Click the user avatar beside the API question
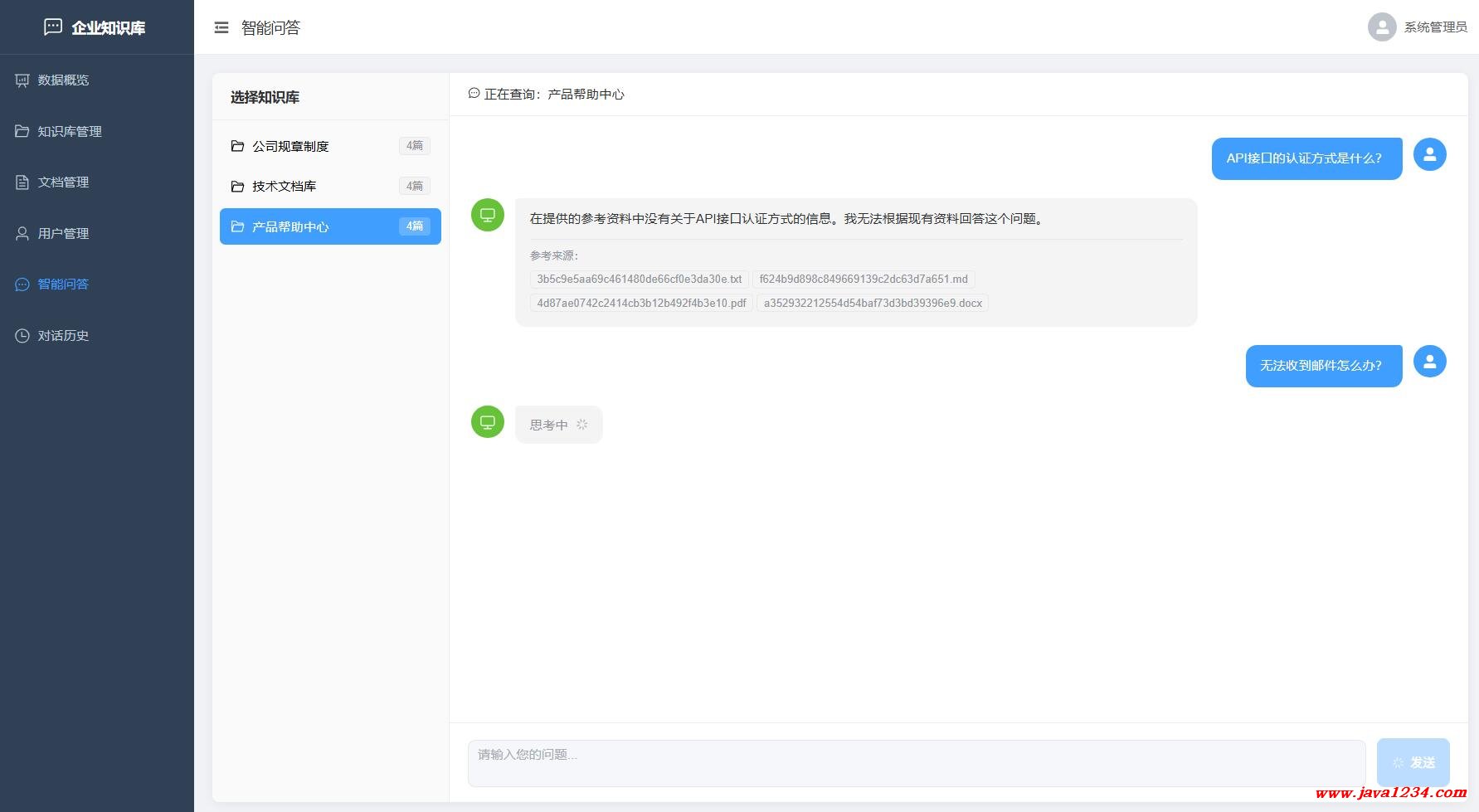Image resolution: width=1479 pixels, height=812 pixels. tap(1429, 154)
